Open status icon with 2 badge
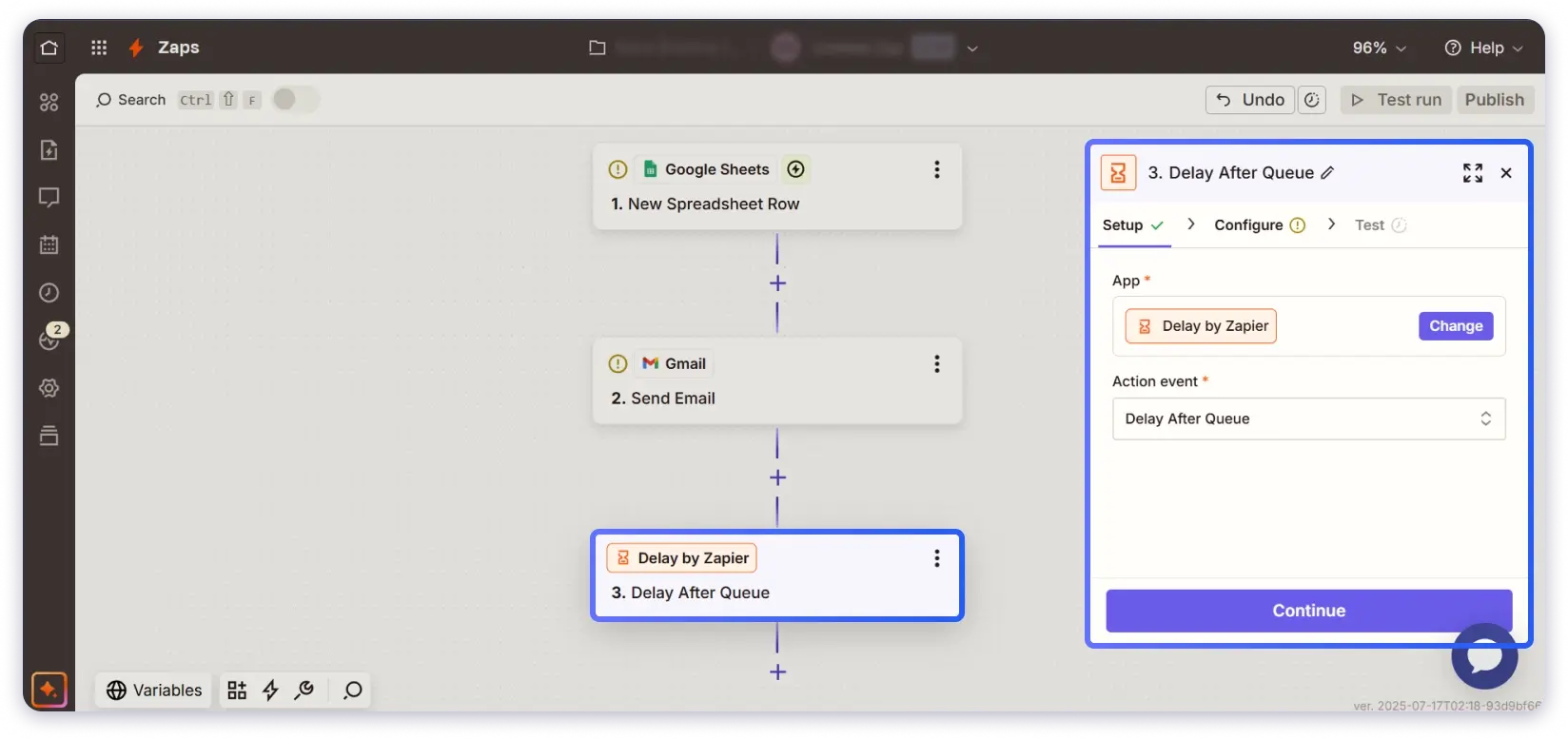The image size is (1568, 739). (x=51, y=338)
